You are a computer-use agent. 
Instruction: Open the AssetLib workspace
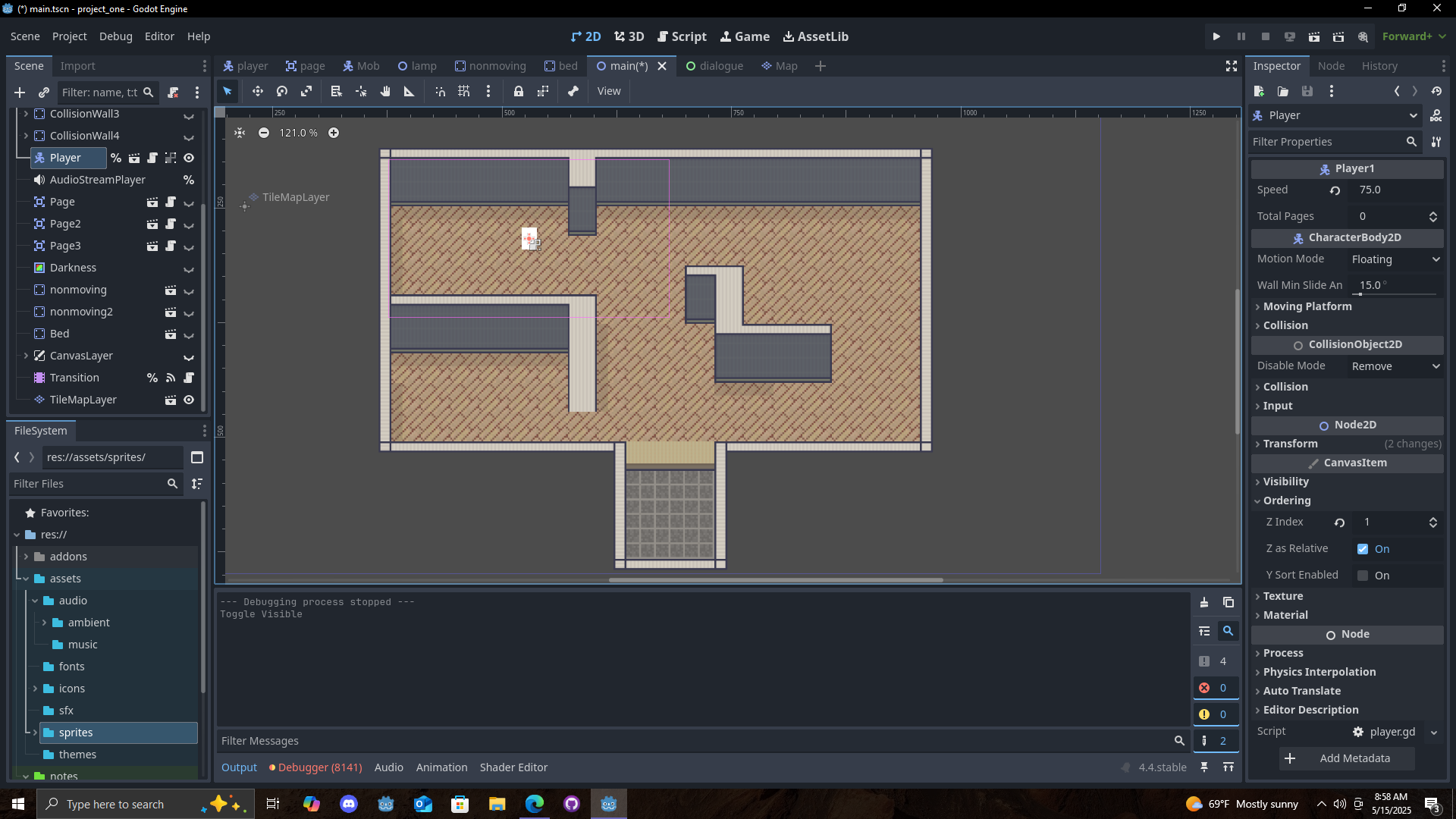coord(815,36)
